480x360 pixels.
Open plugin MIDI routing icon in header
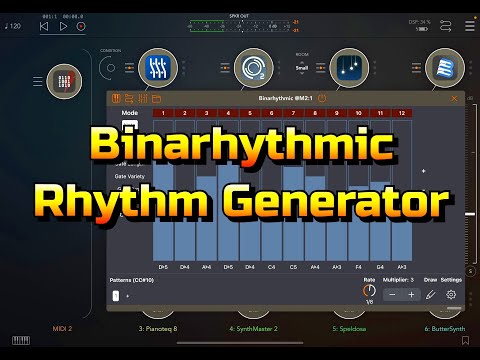point(129,98)
